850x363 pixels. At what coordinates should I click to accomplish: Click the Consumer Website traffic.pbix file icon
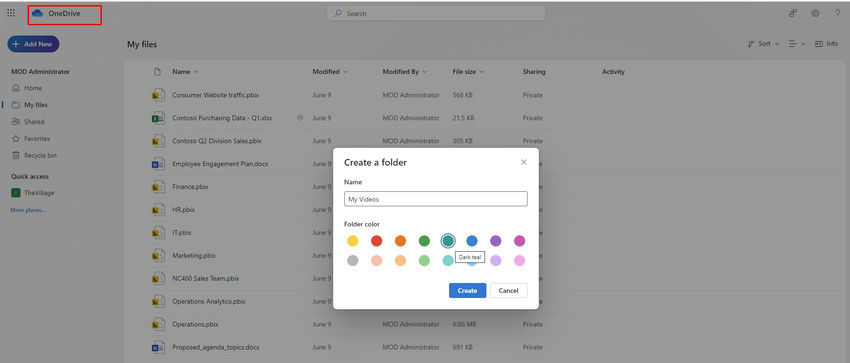coord(158,95)
